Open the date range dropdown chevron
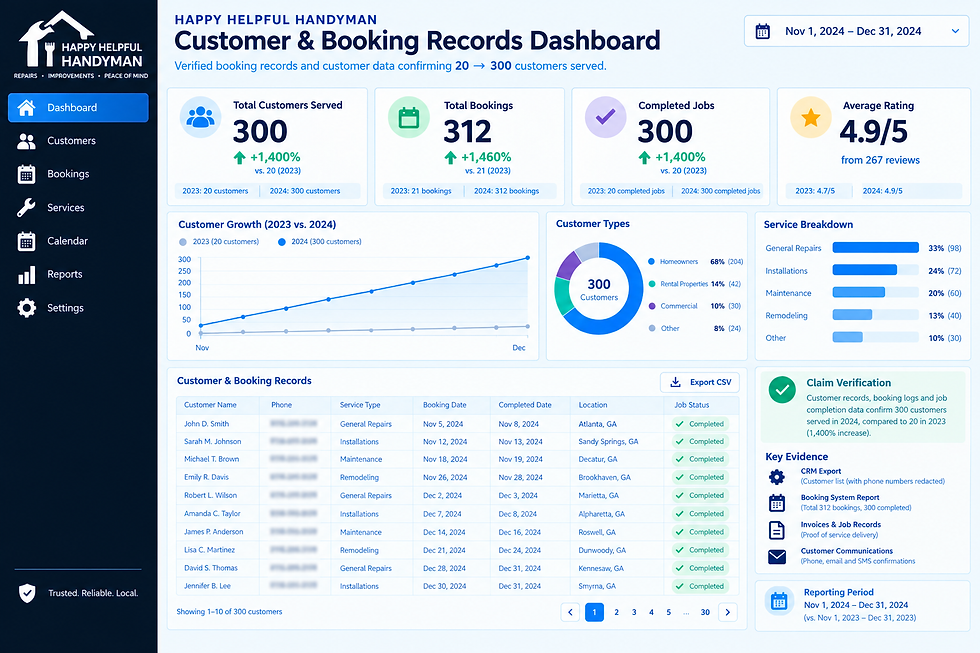The image size is (980, 653). click(955, 31)
